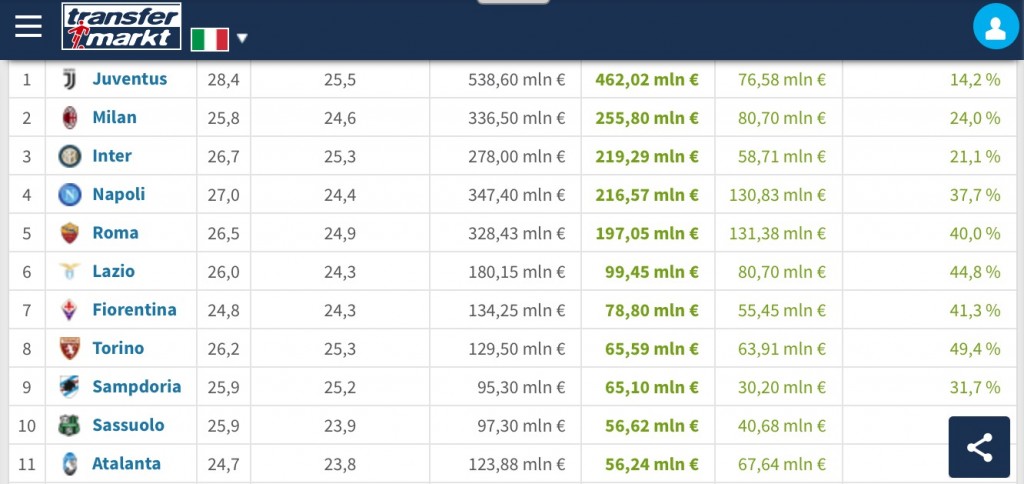Image resolution: width=1024 pixels, height=484 pixels.
Task: Click Atalanta difference 67,64 mln €
Action: click(x=782, y=464)
